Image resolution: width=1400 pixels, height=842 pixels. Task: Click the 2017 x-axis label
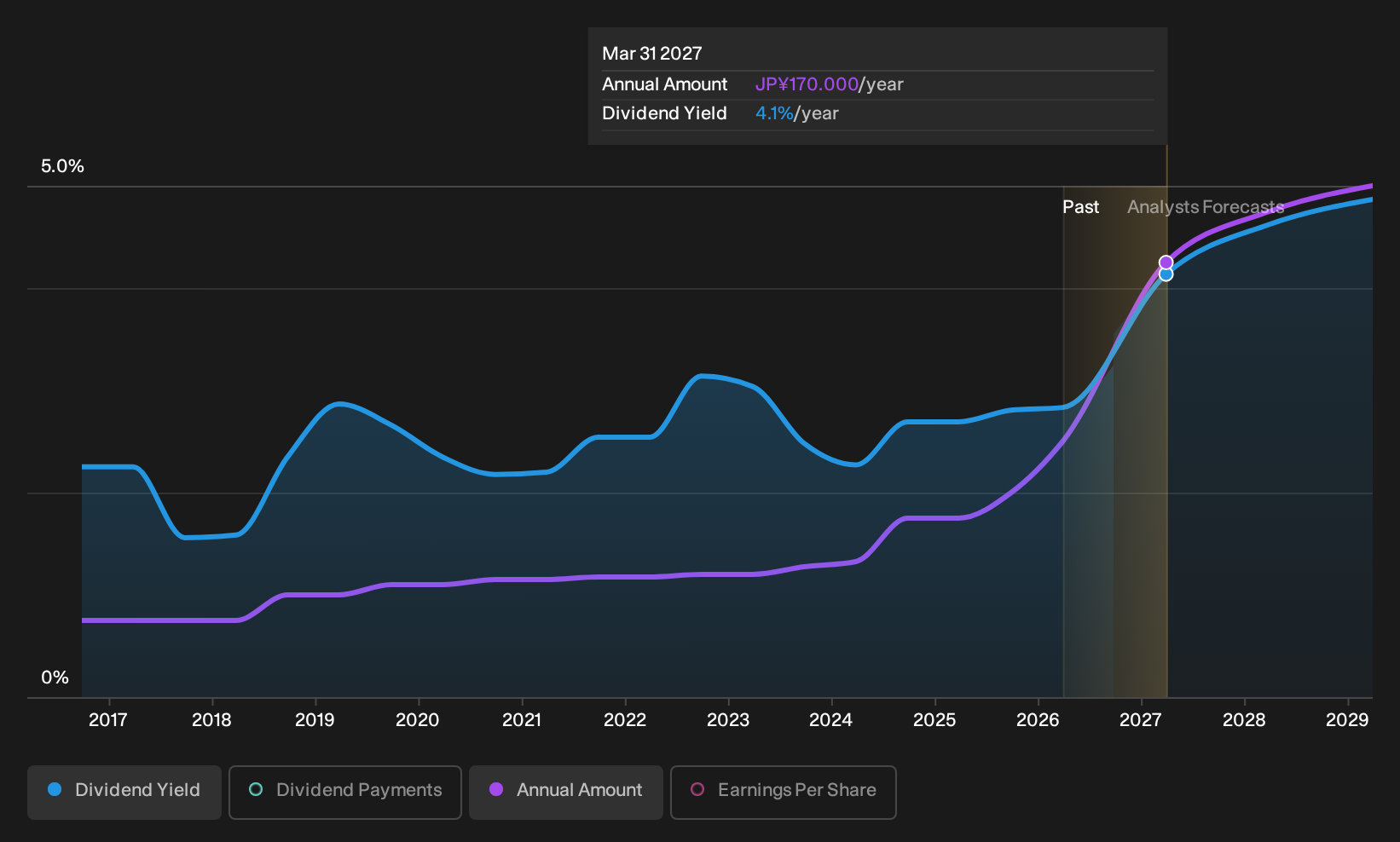[108, 720]
